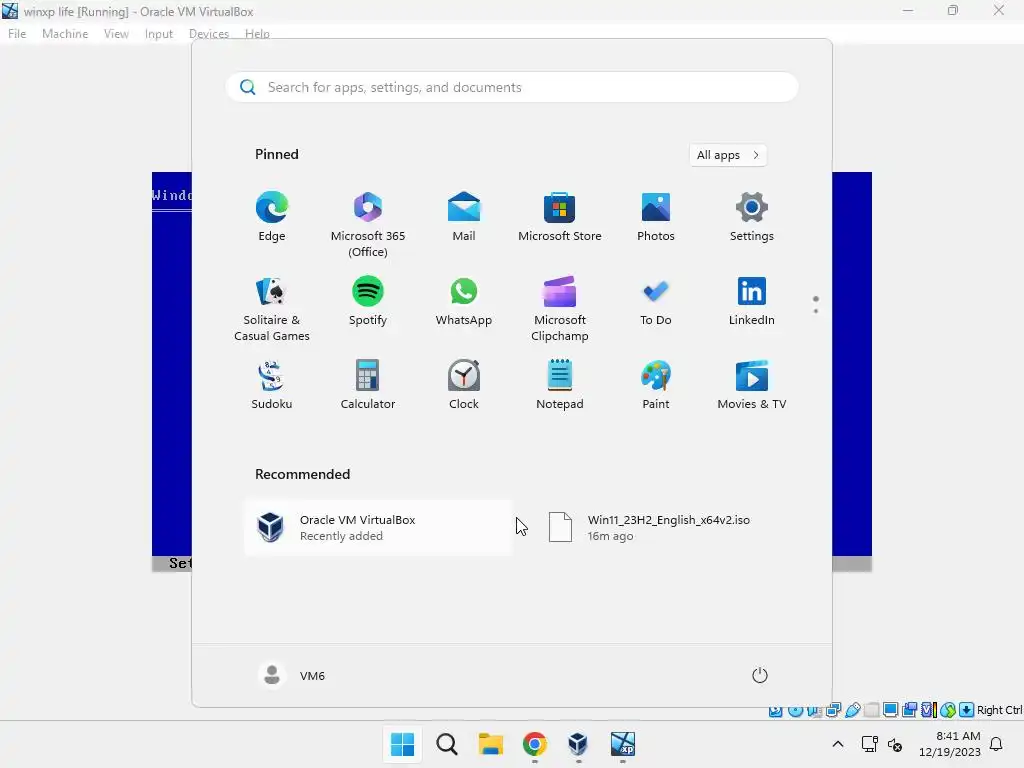1024x768 pixels.
Task: Launch the Photos app
Action: (x=656, y=216)
